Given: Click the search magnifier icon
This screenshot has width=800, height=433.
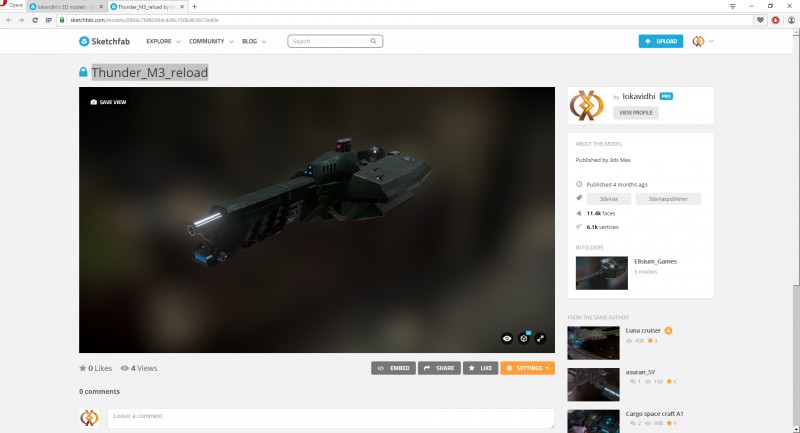Looking at the screenshot, I should [x=373, y=41].
